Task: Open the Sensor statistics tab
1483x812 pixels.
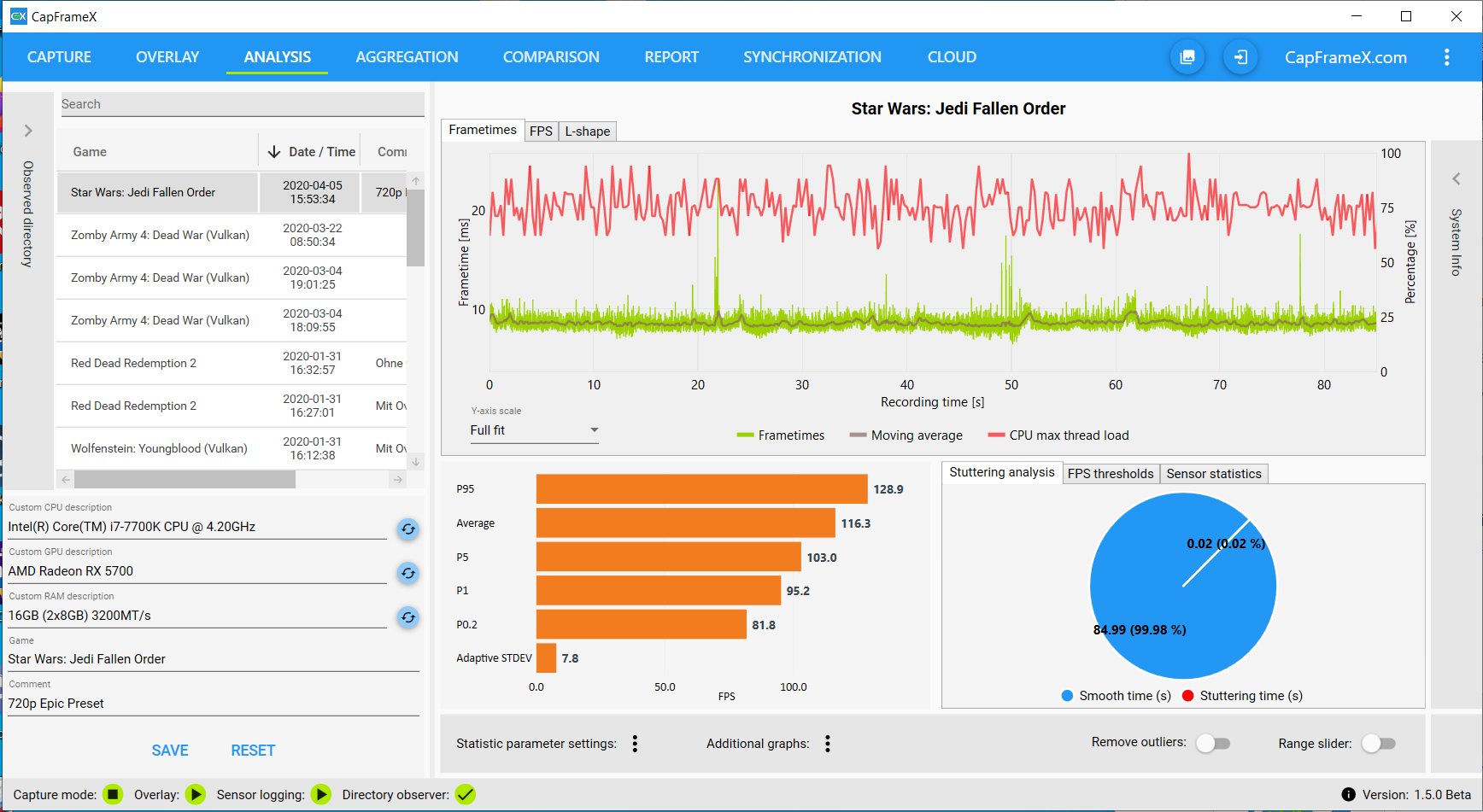Action: coord(1214,474)
